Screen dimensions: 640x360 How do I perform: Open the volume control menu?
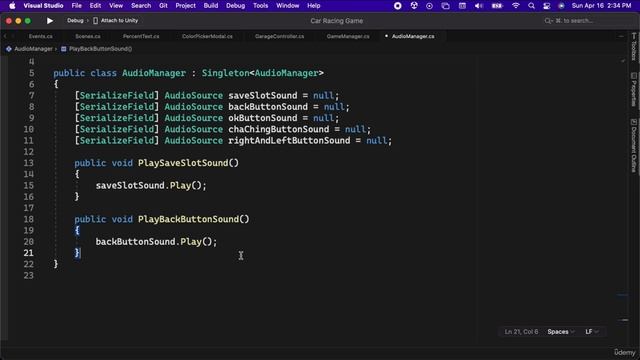(x=479, y=6)
